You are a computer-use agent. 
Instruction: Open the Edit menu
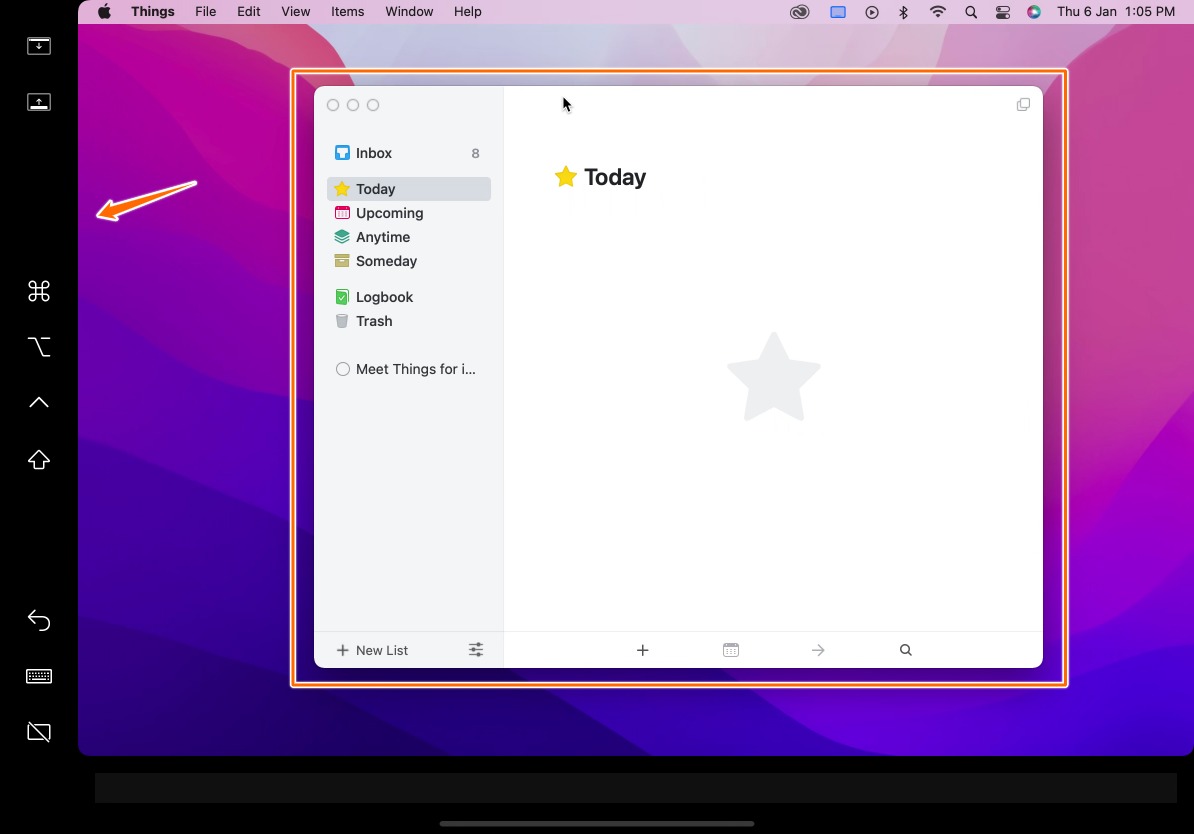tap(248, 11)
